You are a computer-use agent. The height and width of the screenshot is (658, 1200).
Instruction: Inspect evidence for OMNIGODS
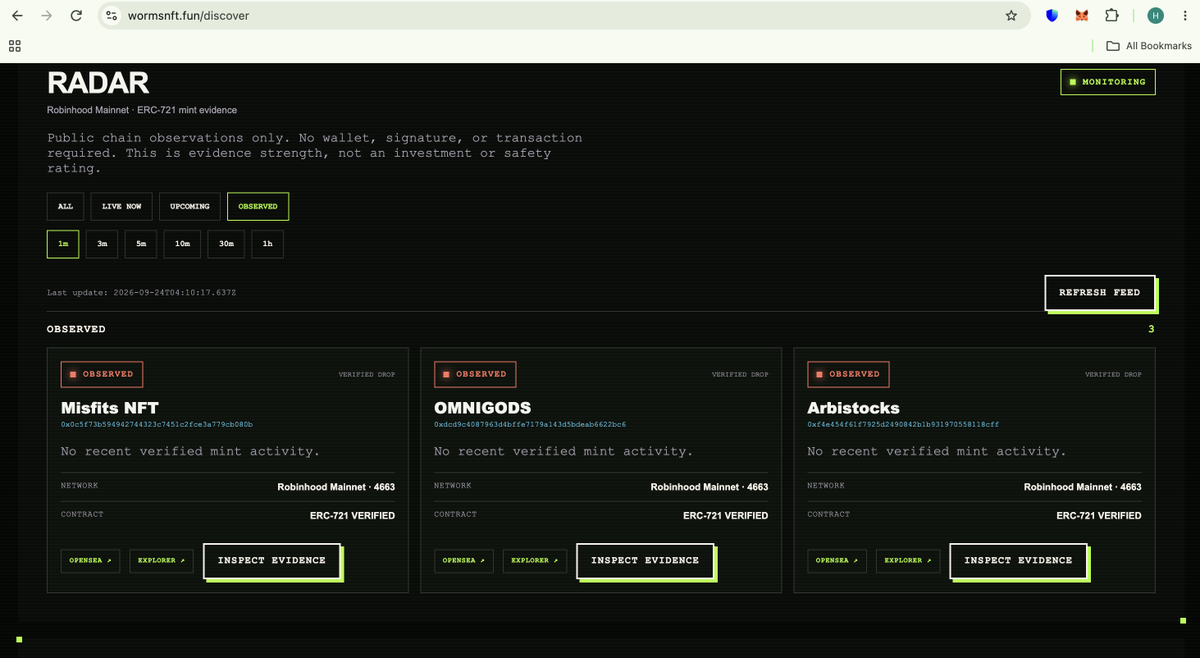(645, 560)
